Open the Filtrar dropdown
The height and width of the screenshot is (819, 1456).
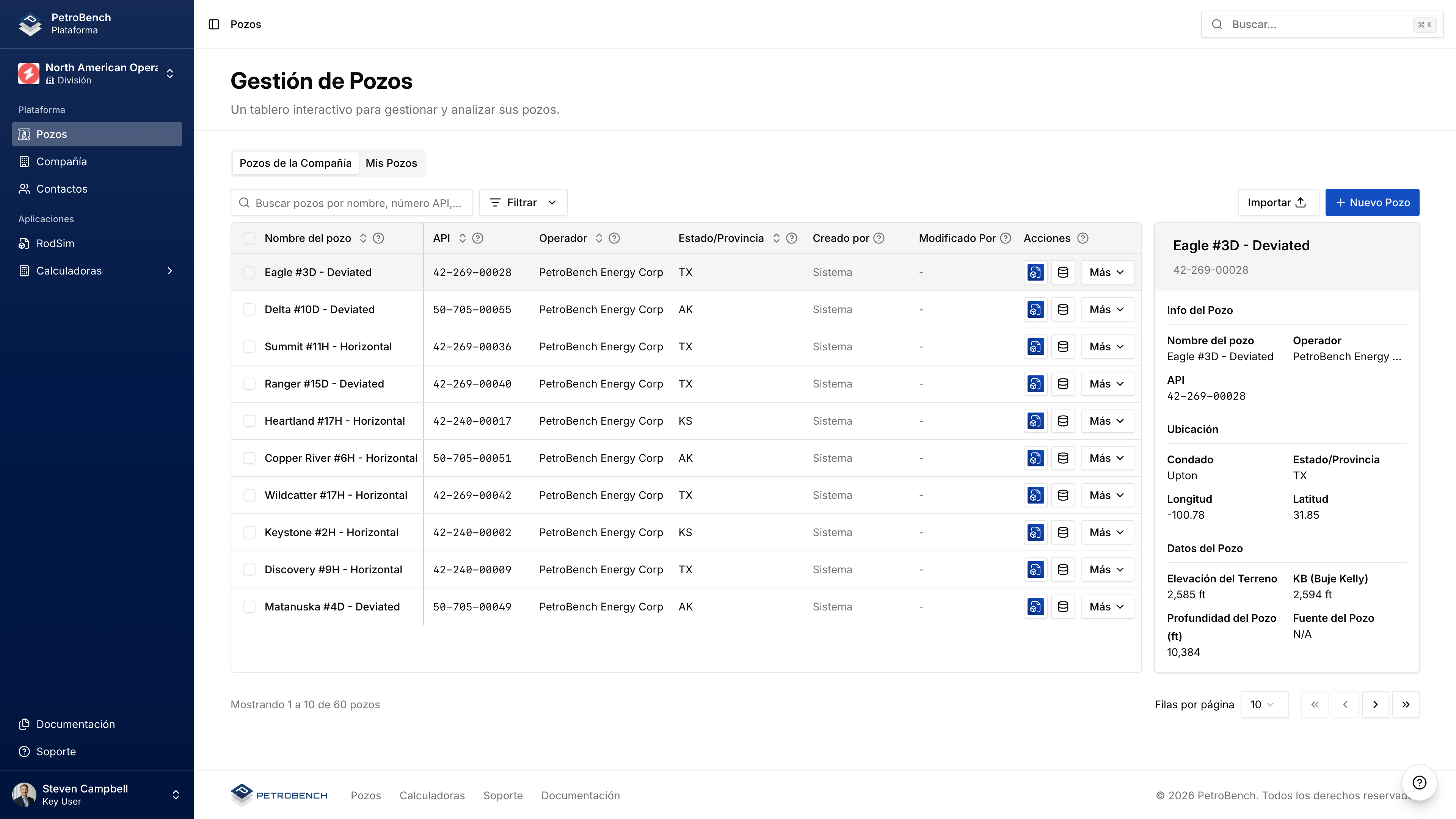point(523,202)
